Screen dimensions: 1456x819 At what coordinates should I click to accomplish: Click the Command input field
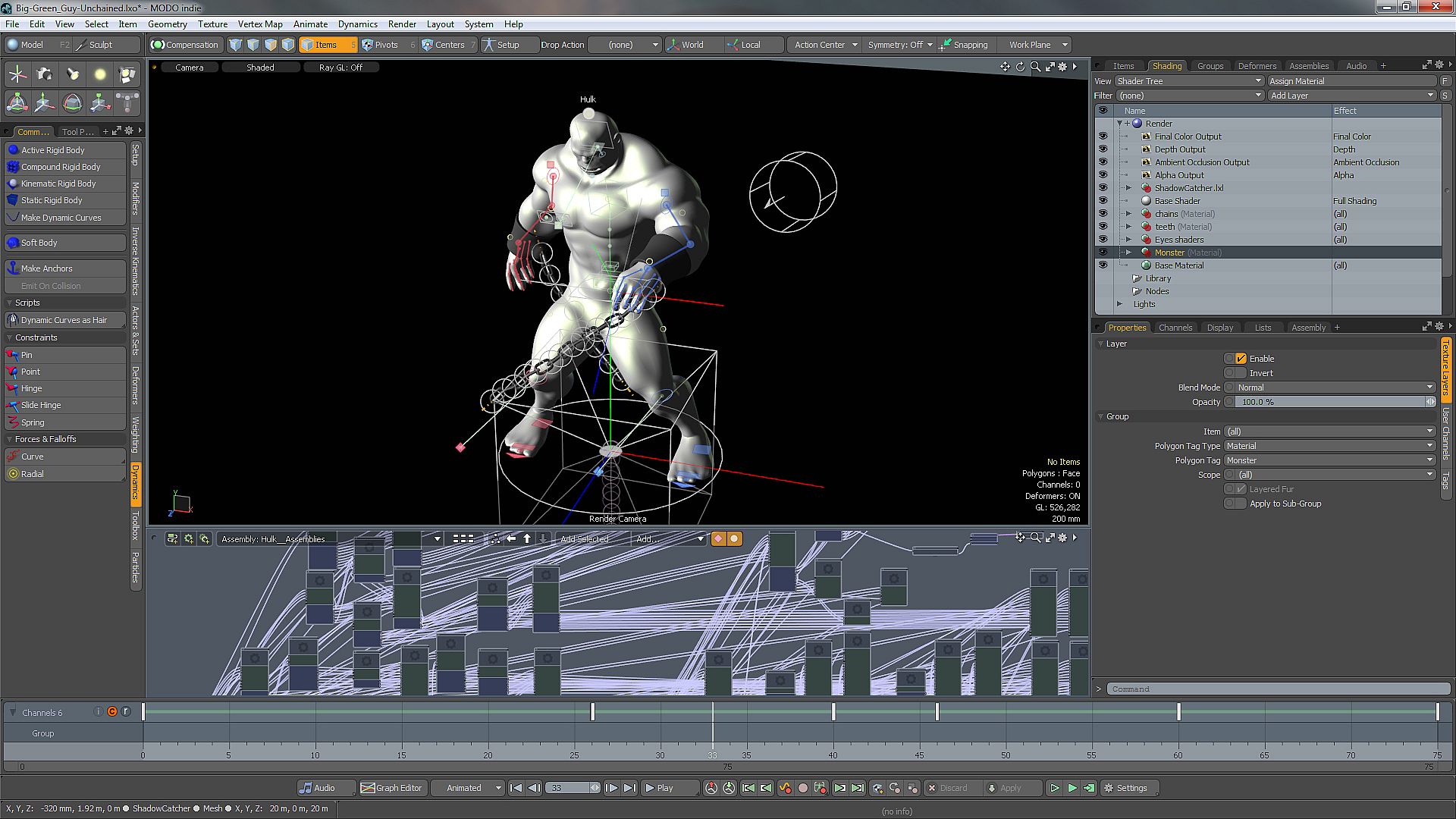click(1277, 689)
